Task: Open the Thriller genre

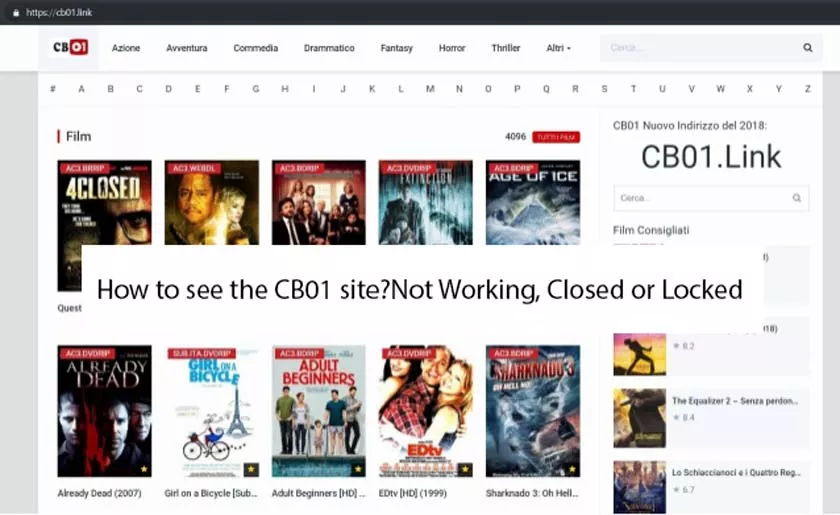Action: 506,48
